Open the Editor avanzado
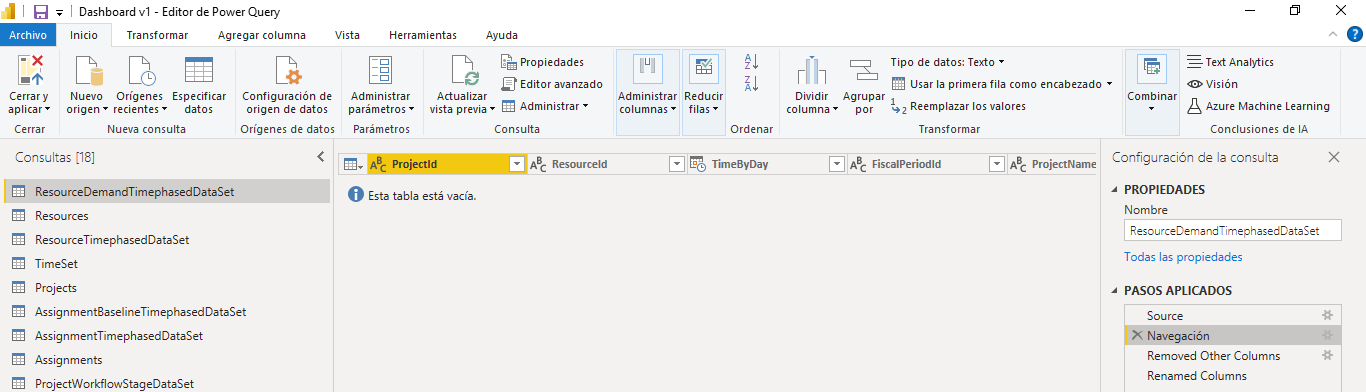Viewport: 1366px width, 392px height. [552, 84]
